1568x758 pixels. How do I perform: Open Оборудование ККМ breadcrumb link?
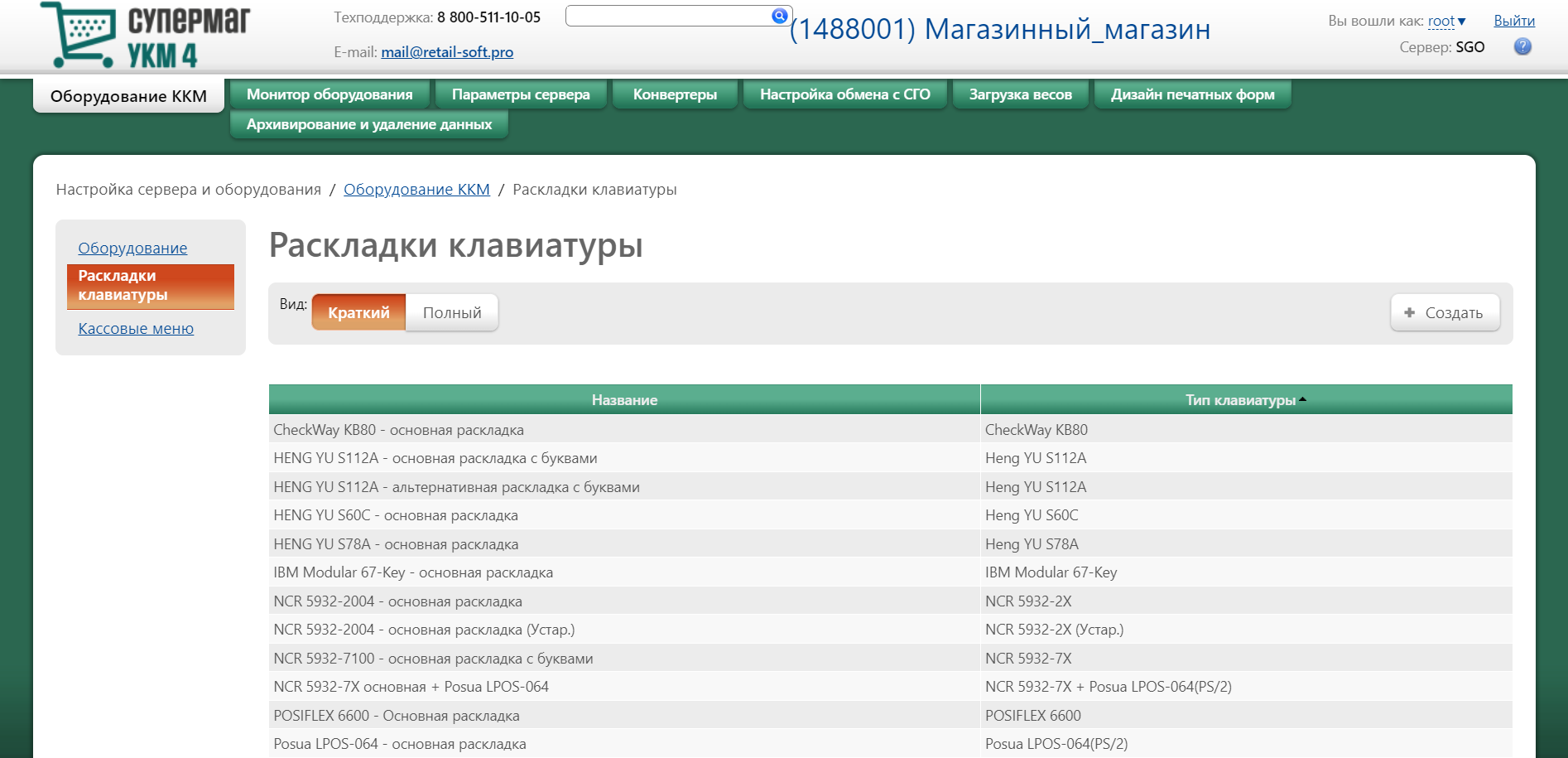[416, 189]
